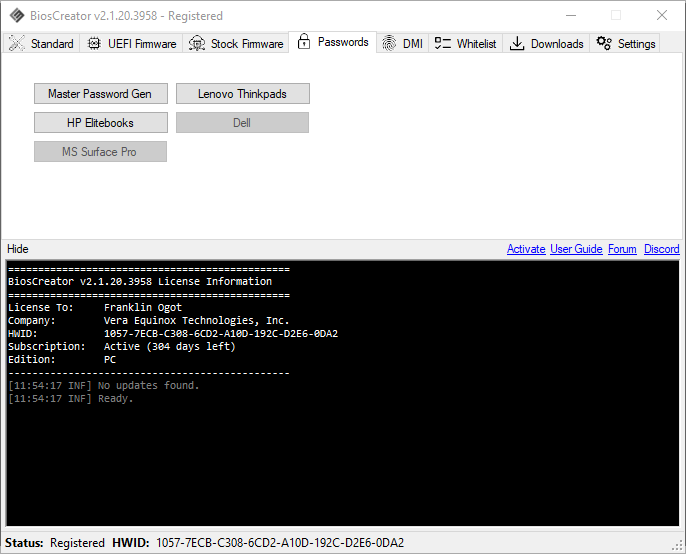Click the Stock Firmware cloud icon
The image size is (686, 554).
click(x=197, y=43)
